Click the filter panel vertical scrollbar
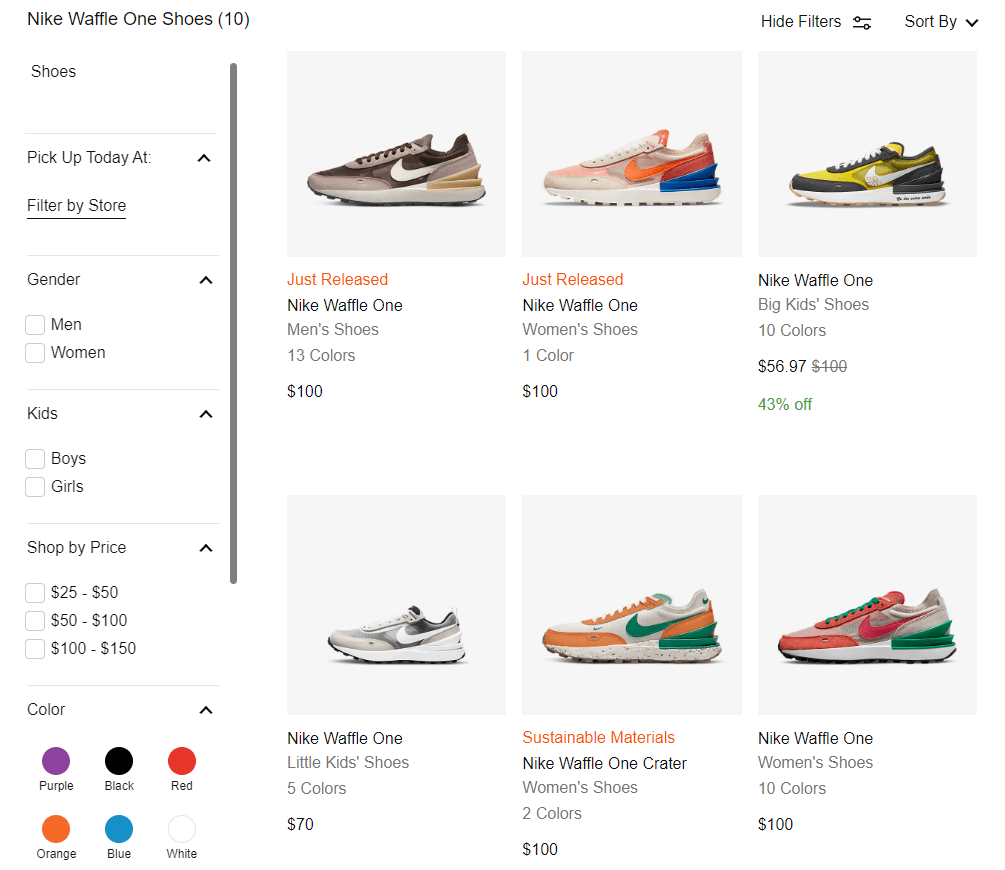1005x870 pixels. pos(233,323)
